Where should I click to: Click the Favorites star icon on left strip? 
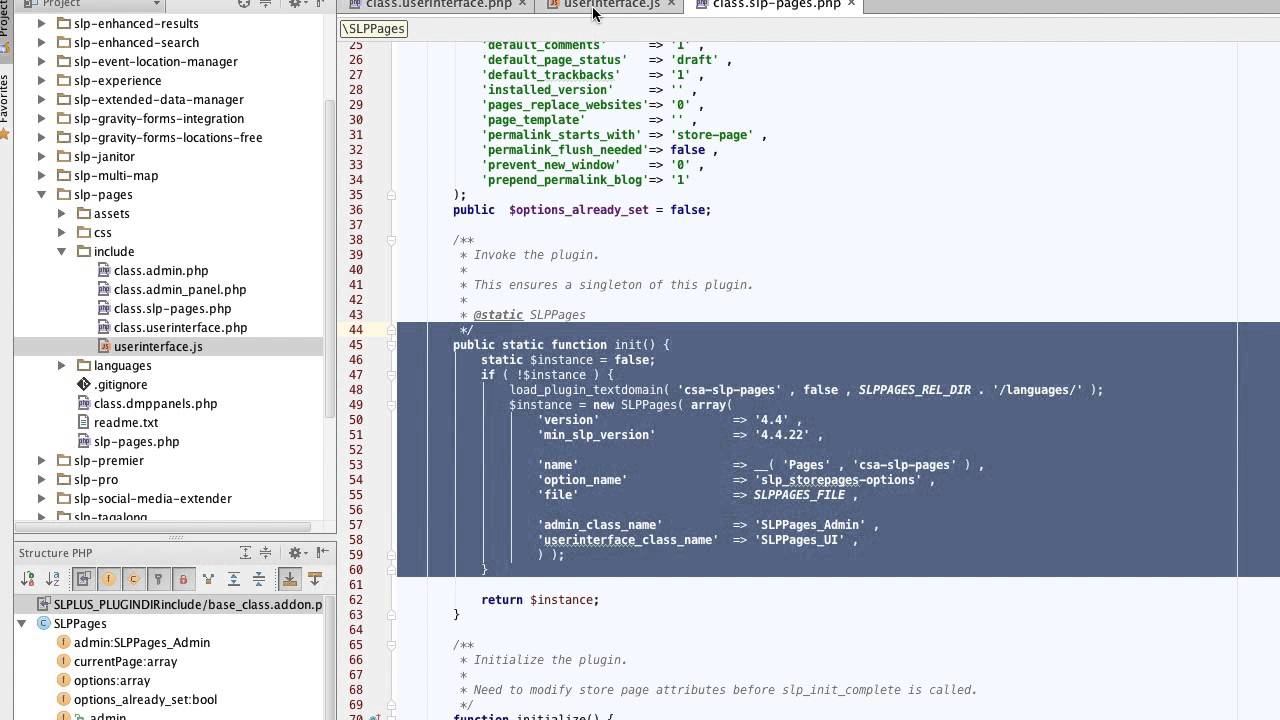(5, 133)
